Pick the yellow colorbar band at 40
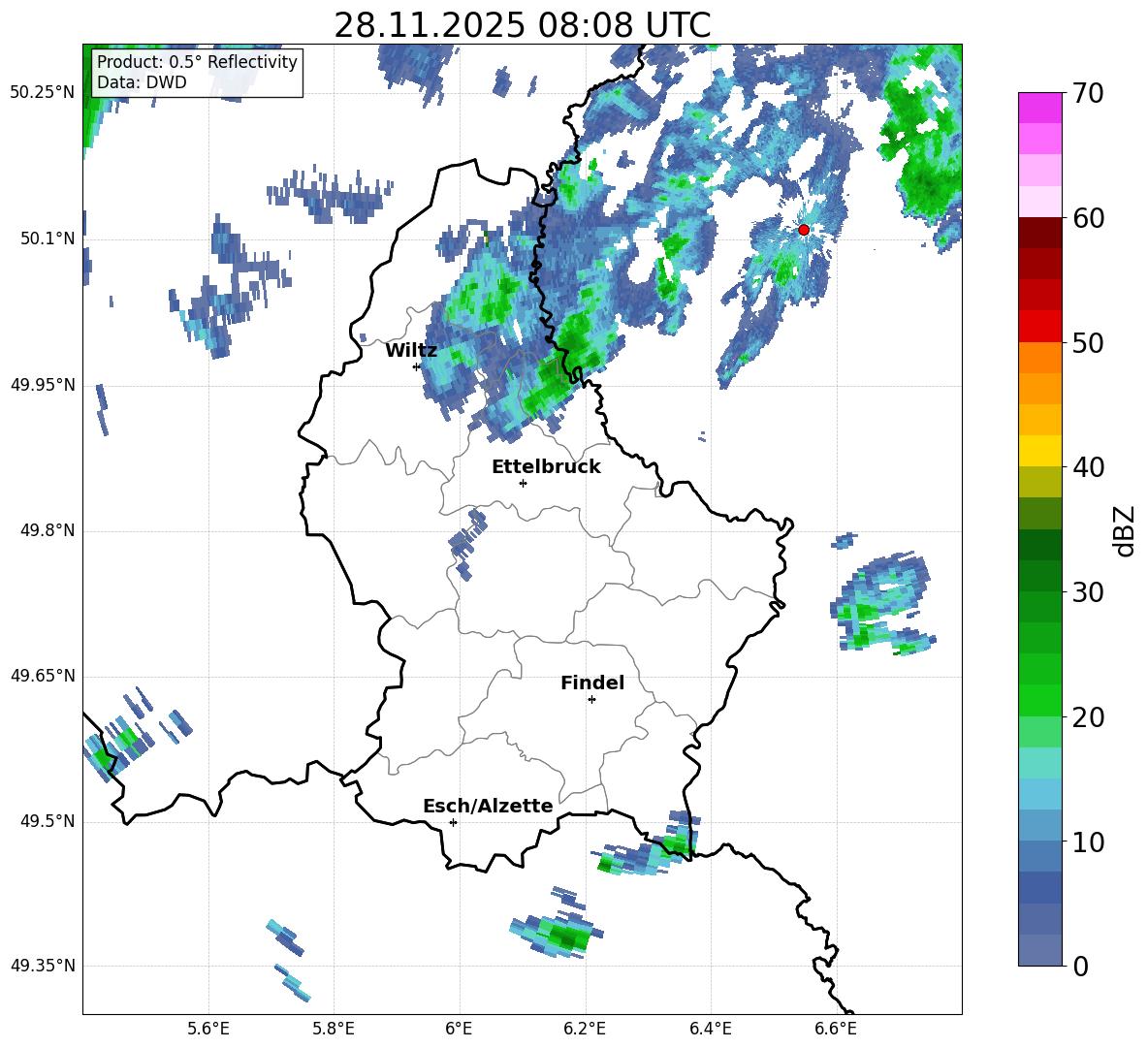The height and width of the screenshot is (1048, 1148). pyautogui.click(x=1039, y=451)
